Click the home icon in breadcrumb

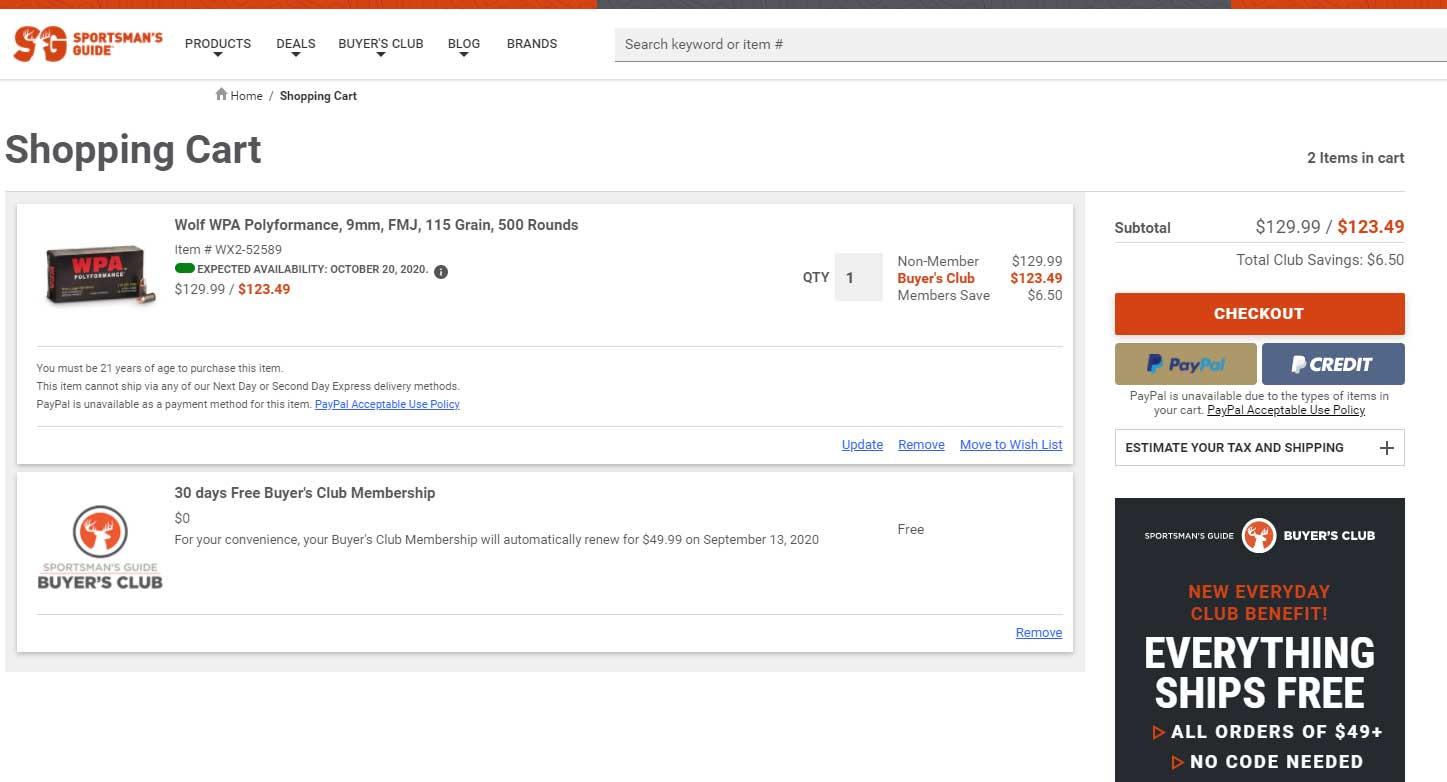(x=221, y=95)
